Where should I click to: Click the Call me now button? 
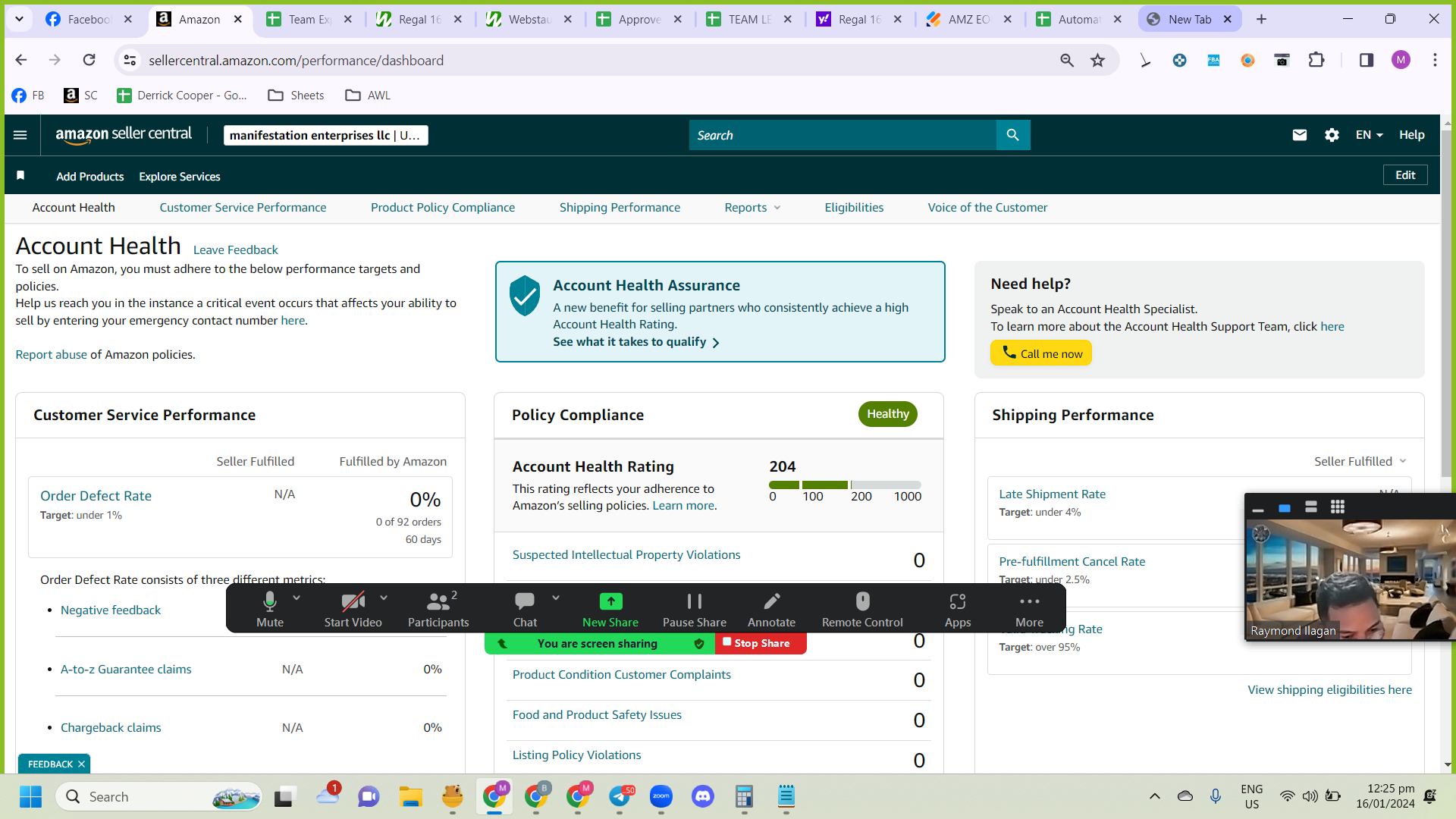pos(1040,353)
